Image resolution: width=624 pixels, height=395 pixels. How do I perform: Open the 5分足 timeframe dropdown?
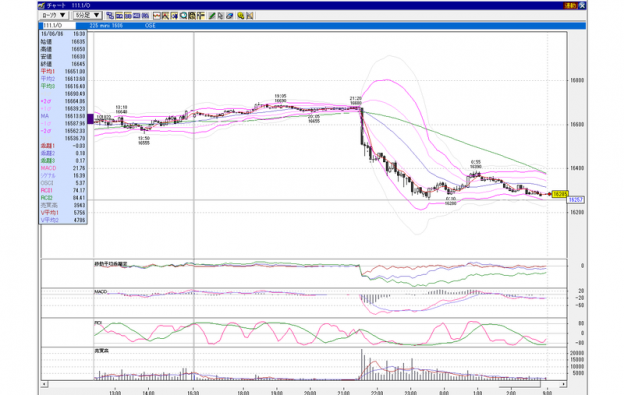88,15
